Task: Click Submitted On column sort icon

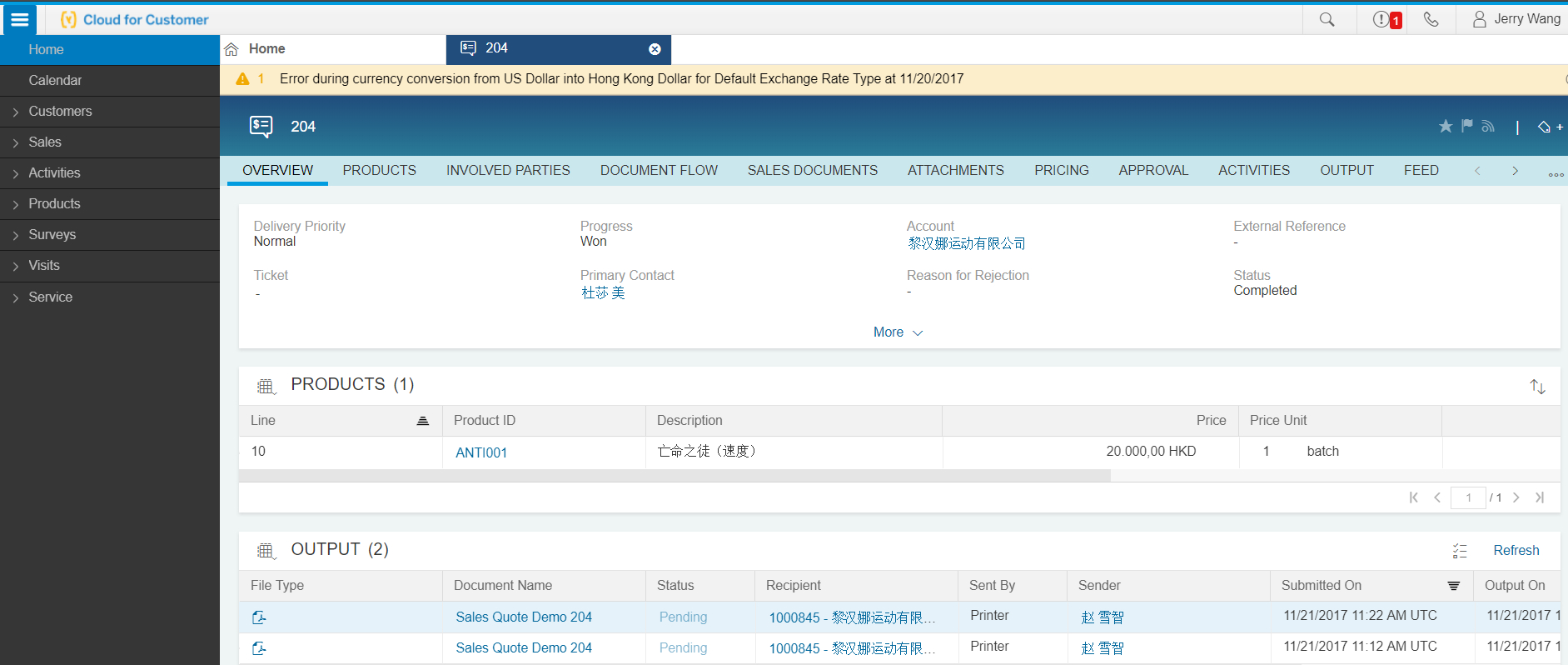Action: [x=1453, y=586]
